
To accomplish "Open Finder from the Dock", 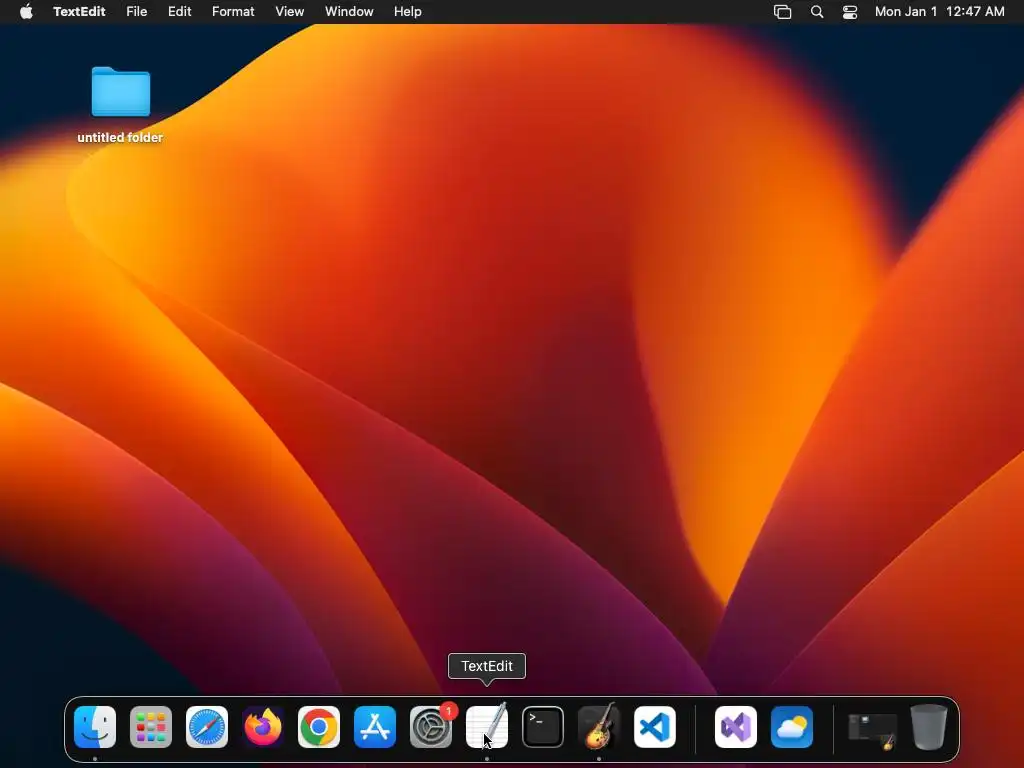I will click(x=95, y=727).
